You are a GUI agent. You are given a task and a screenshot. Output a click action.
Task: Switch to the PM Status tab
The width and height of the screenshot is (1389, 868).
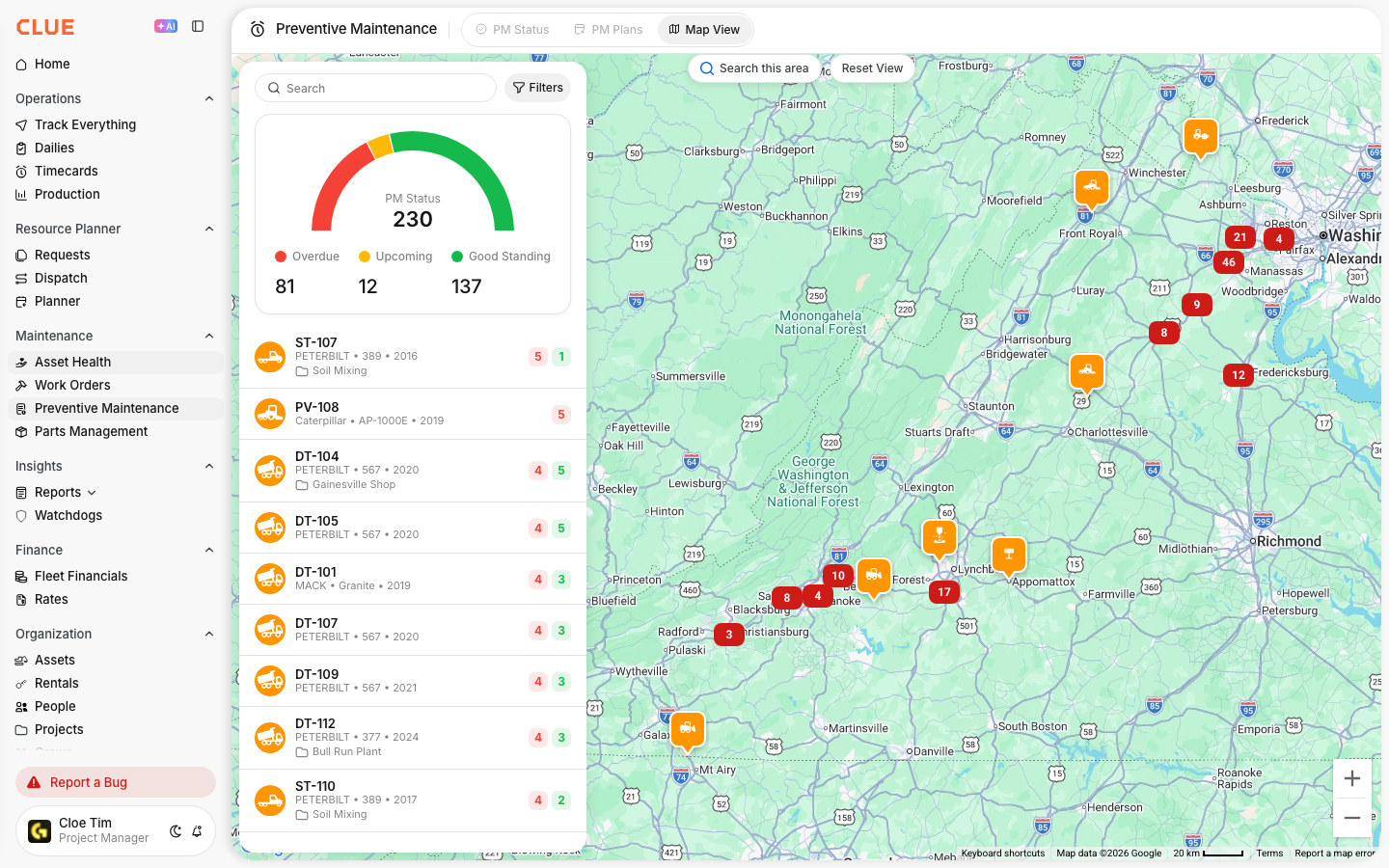point(512,30)
